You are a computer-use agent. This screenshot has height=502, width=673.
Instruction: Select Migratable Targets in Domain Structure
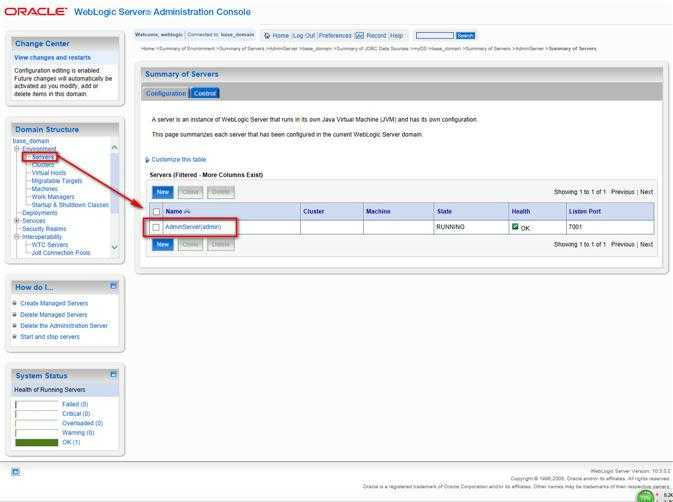(57, 181)
